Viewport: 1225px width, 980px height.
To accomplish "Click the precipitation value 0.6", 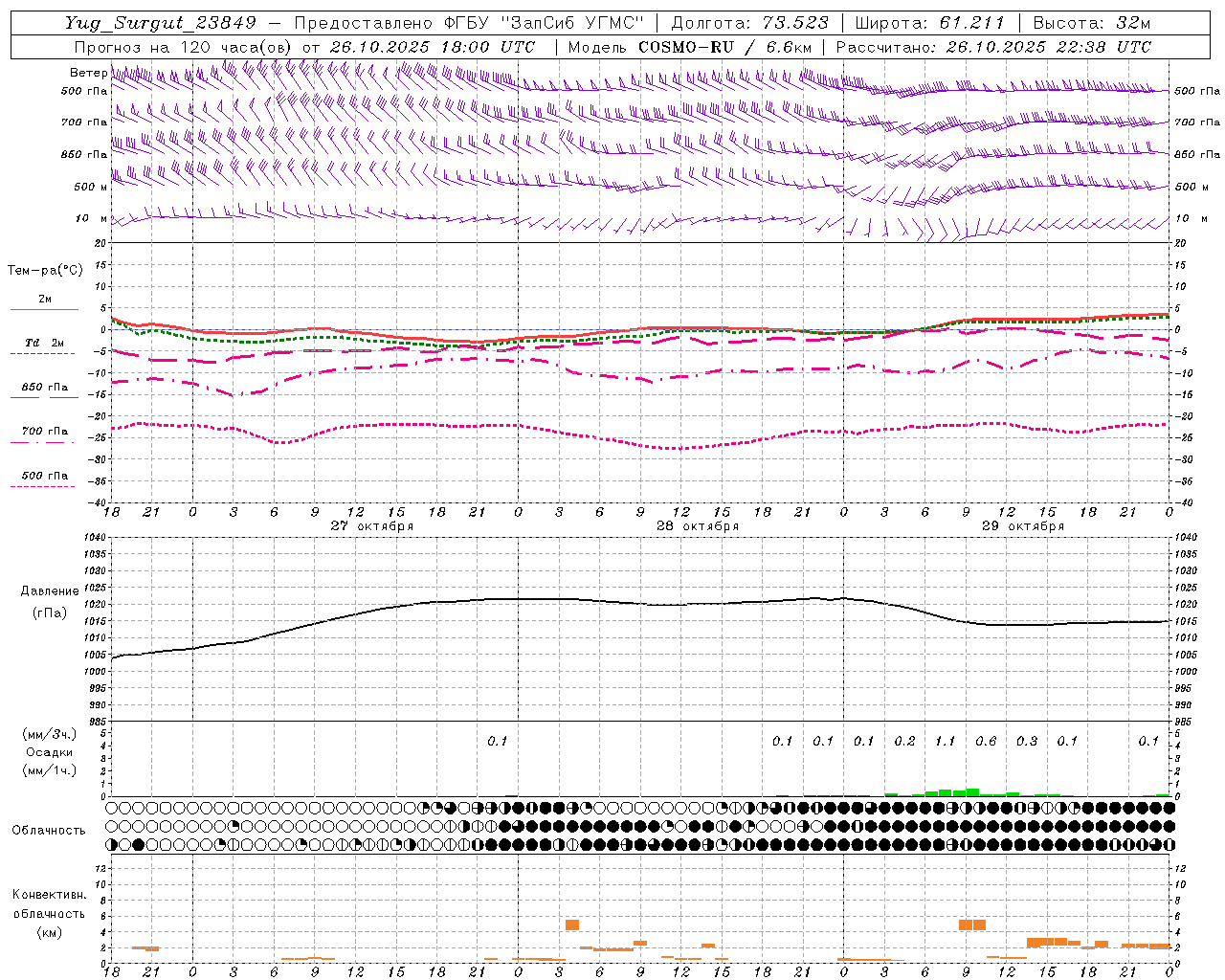I will click(x=986, y=742).
